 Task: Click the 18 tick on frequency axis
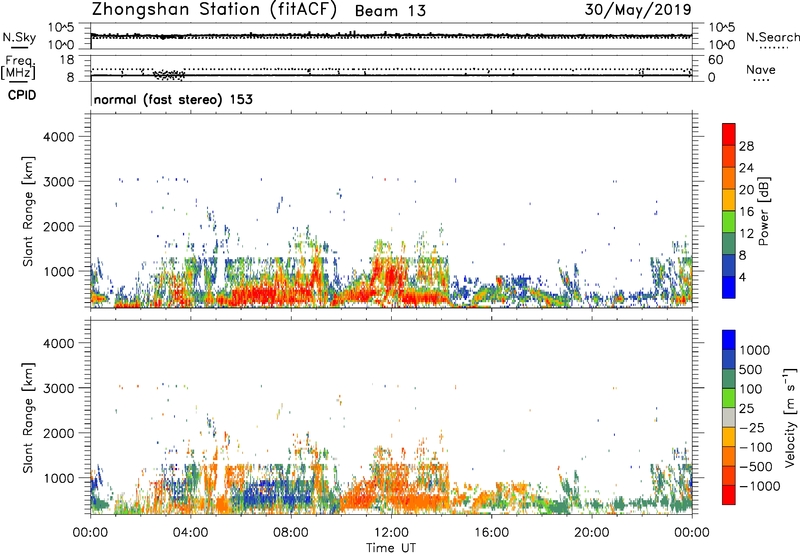(x=67, y=60)
